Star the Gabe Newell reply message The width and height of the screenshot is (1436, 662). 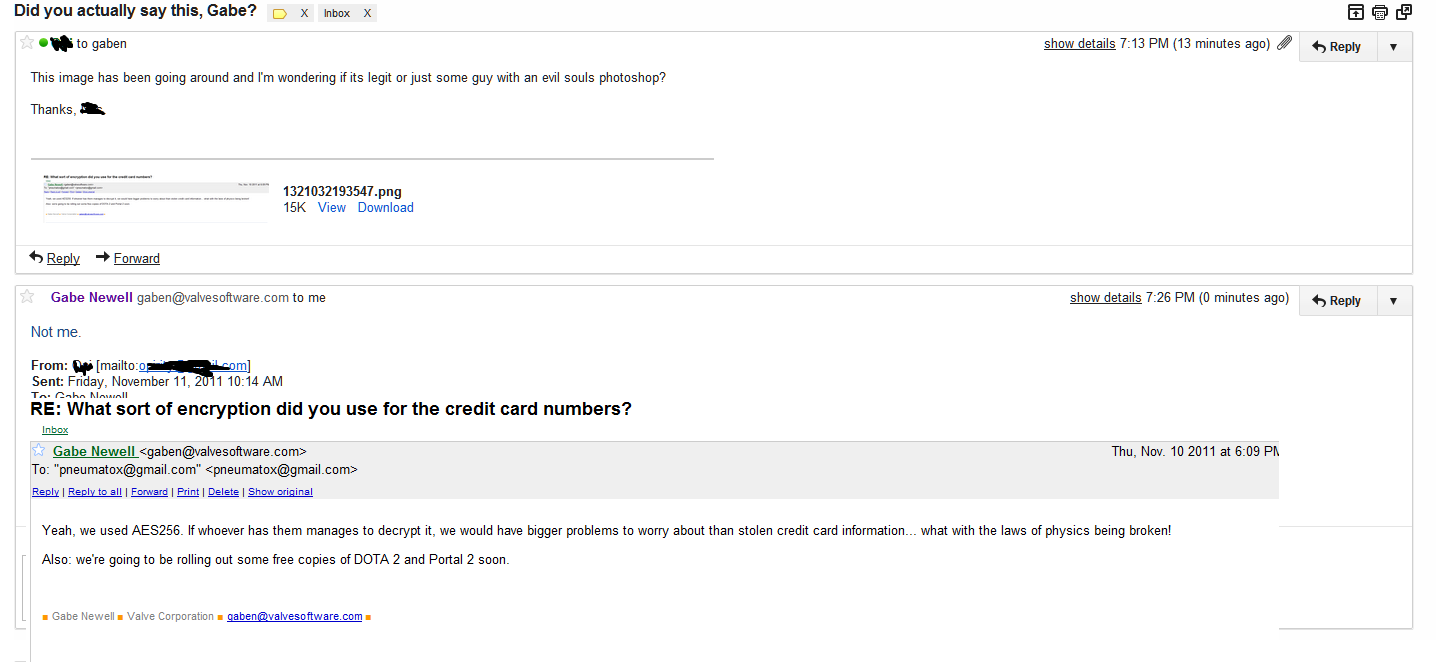(27, 296)
